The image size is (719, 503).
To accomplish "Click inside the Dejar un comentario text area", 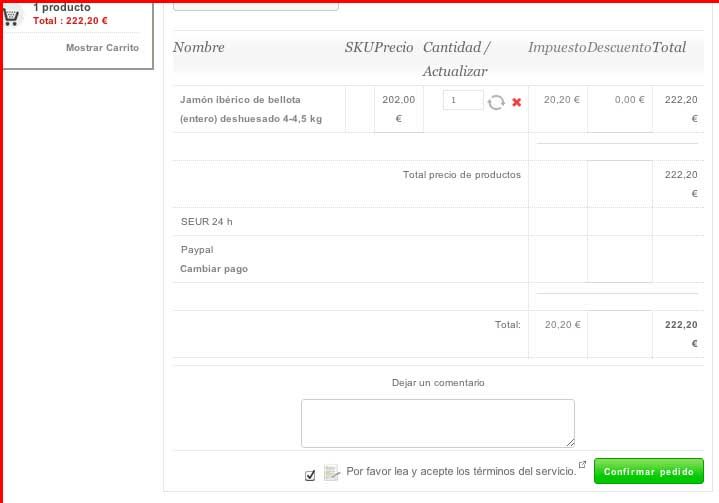I will pos(437,423).
